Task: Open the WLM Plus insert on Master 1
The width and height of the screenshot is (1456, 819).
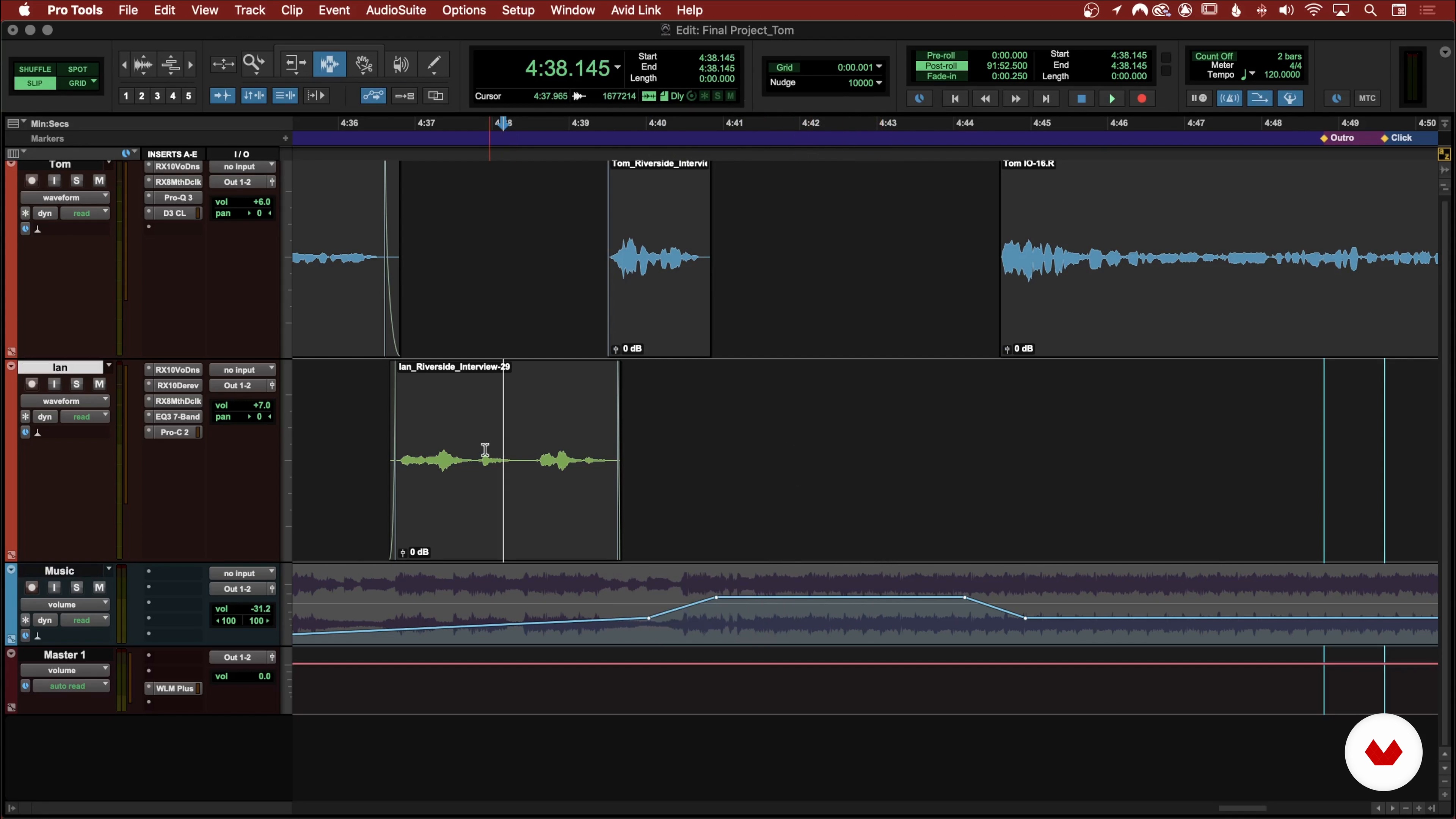Action: click(x=175, y=688)
